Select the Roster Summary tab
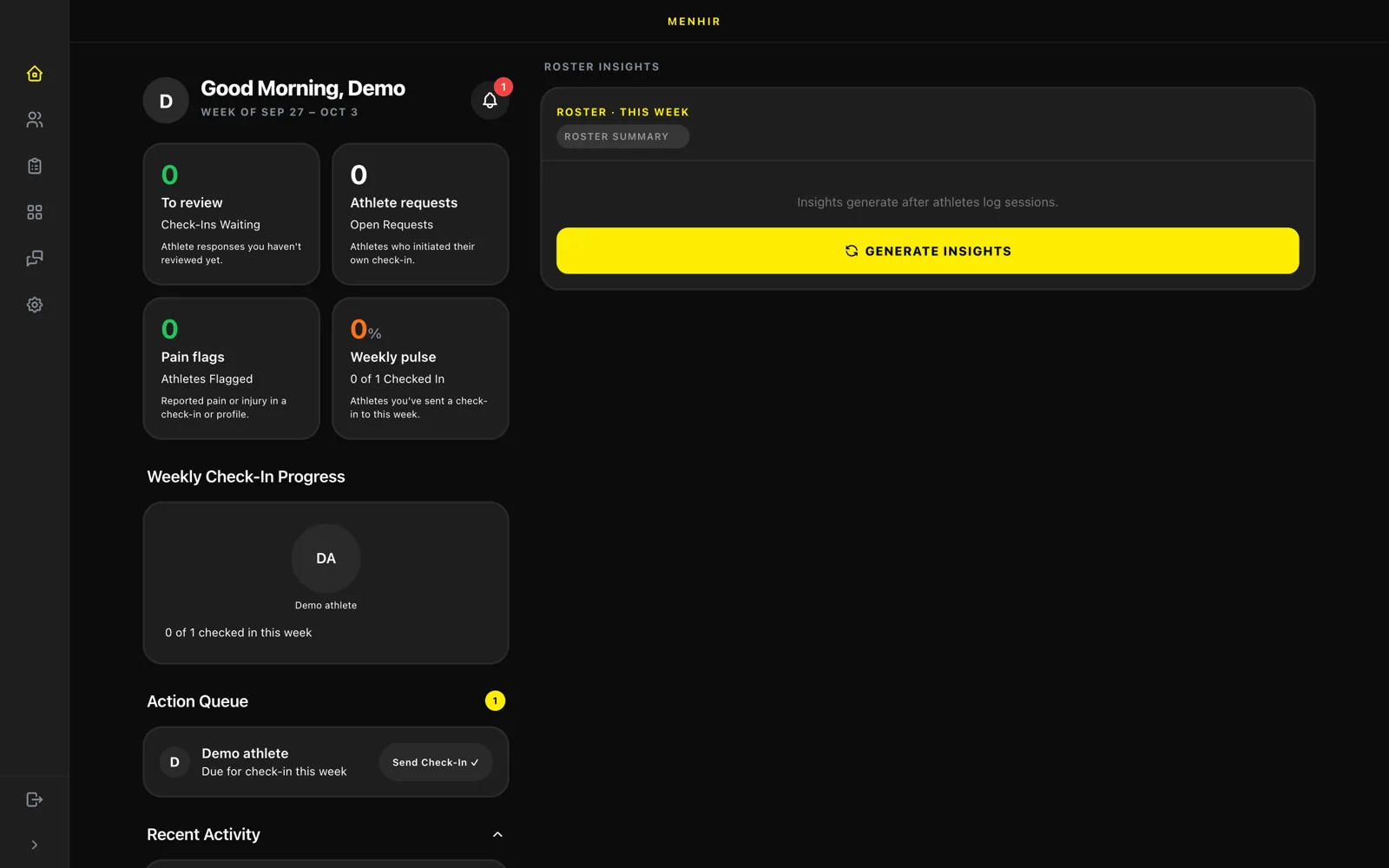Viewport: 1389px width, 868px height. pyautogui.click(x=622, y=136)
